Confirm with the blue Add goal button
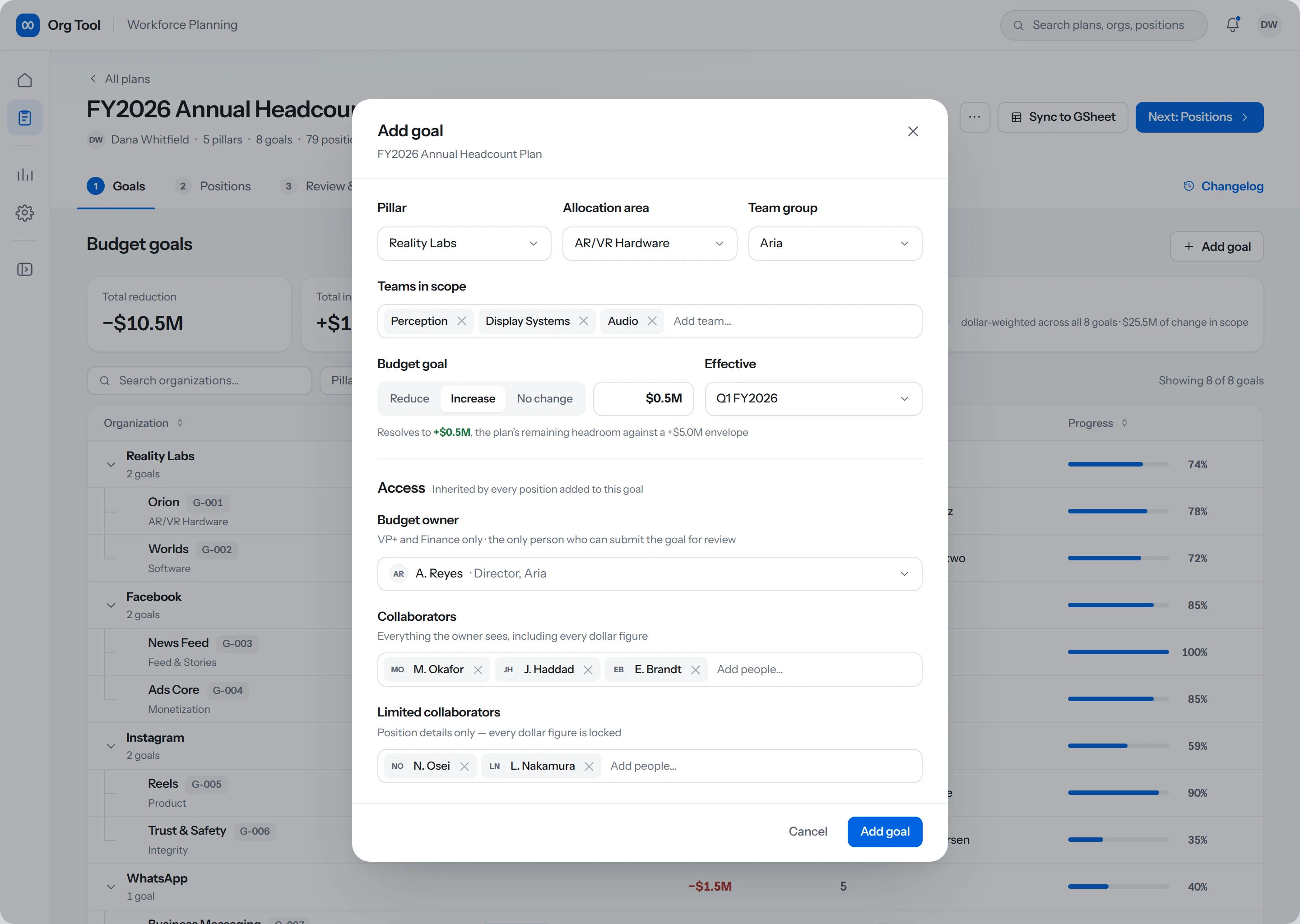This screenshot has width=1300, height=924. pos(885,832)
